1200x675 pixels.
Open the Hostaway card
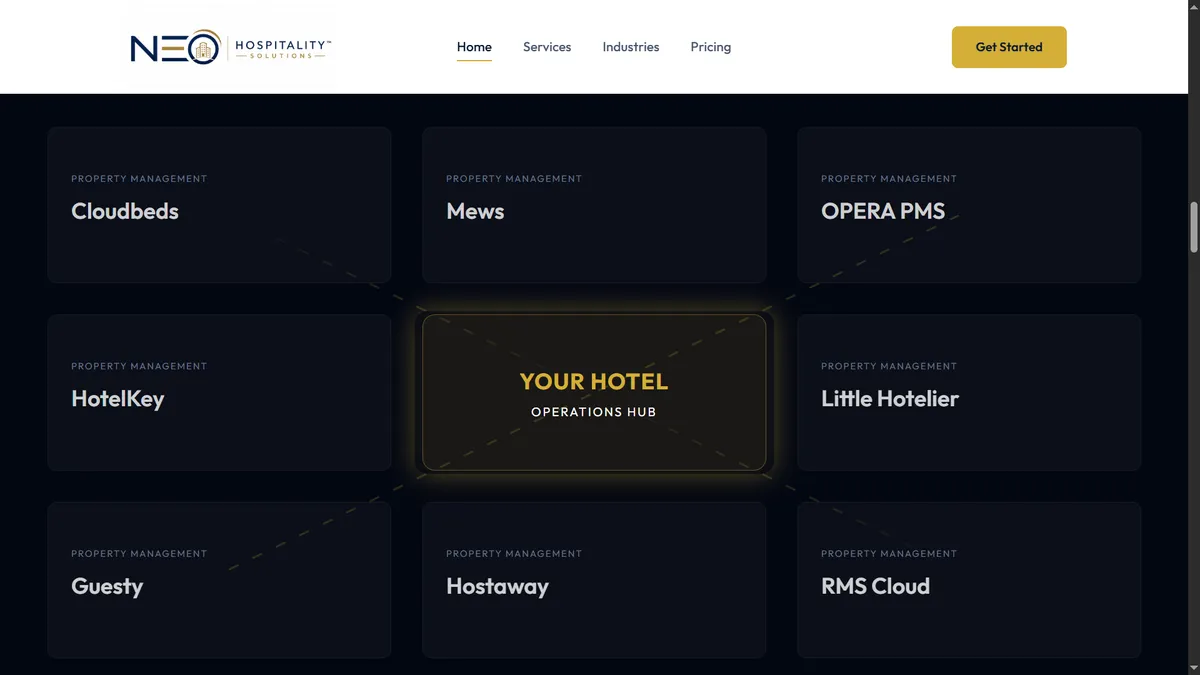[x=594, y=580]
